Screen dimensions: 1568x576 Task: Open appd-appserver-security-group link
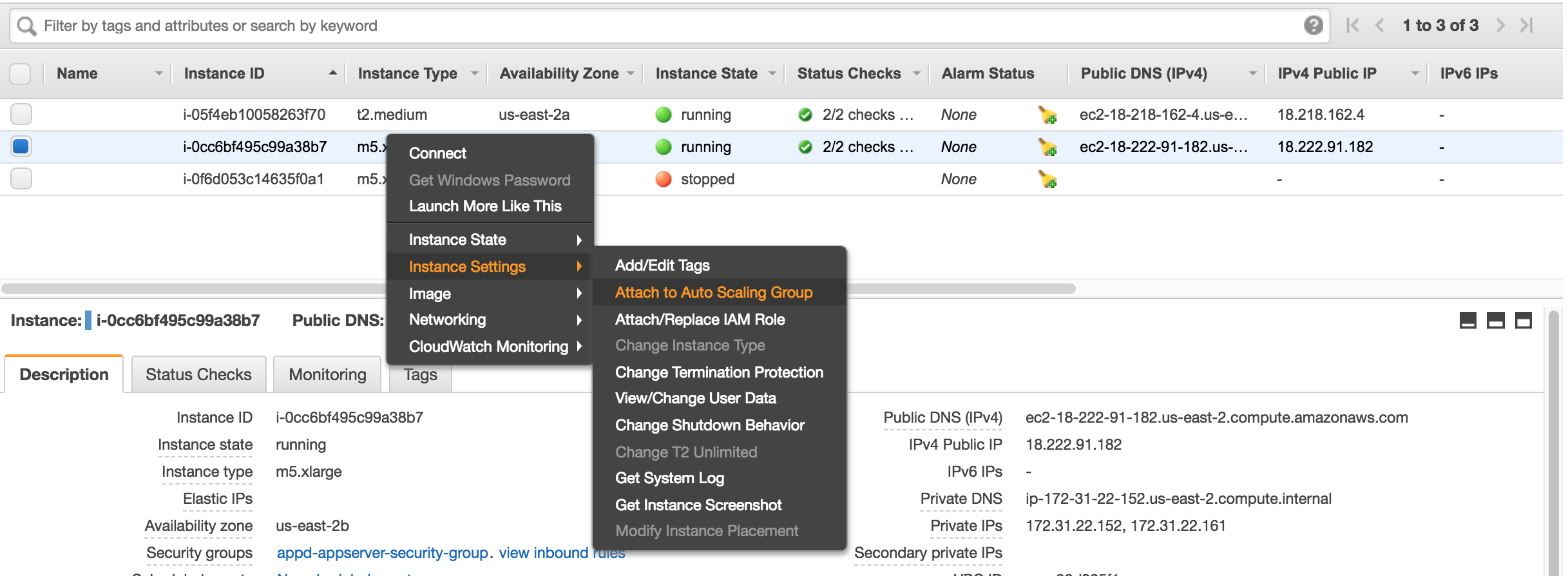tap(383, 553)
